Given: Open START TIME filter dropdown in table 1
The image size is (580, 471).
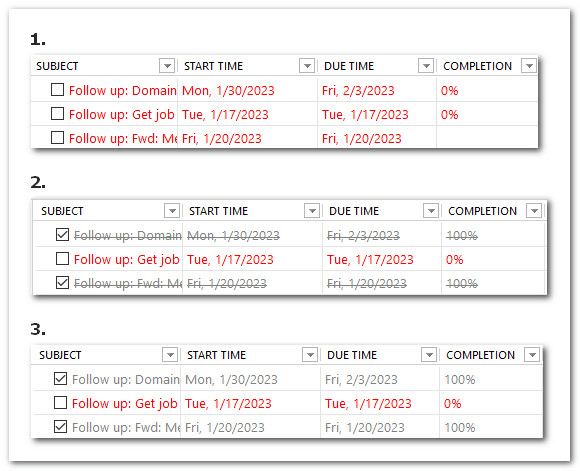Looking at the screenshot, I should [x=307, y=66].
